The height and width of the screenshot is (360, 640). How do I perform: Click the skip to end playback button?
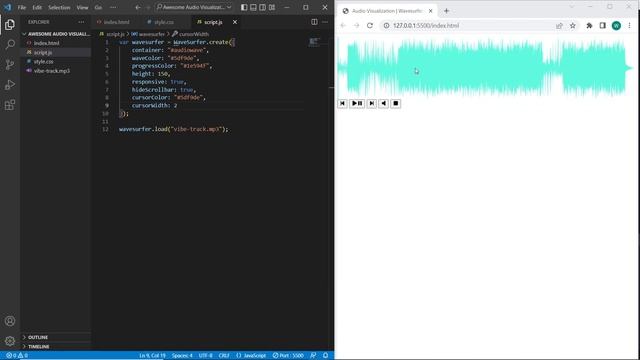click(371, 104)
